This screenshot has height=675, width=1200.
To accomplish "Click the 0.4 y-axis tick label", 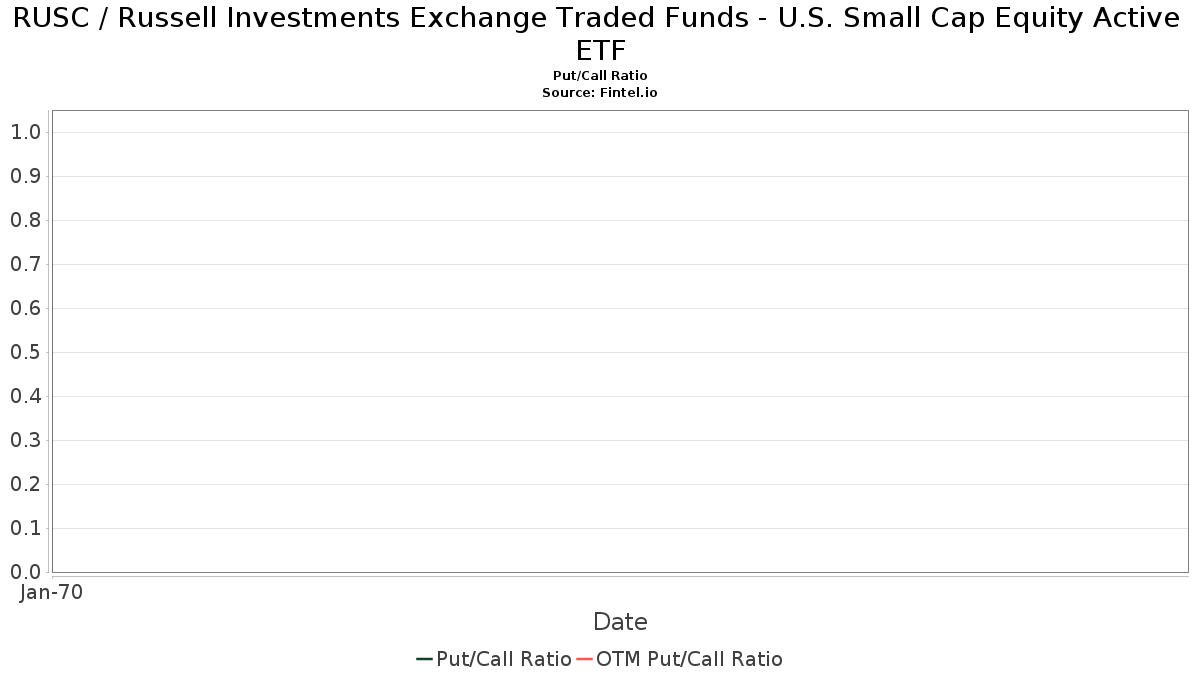I will [25, 396].
